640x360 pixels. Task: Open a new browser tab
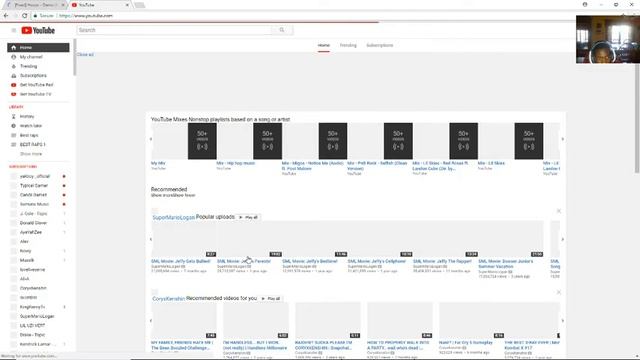coord(140,5)
